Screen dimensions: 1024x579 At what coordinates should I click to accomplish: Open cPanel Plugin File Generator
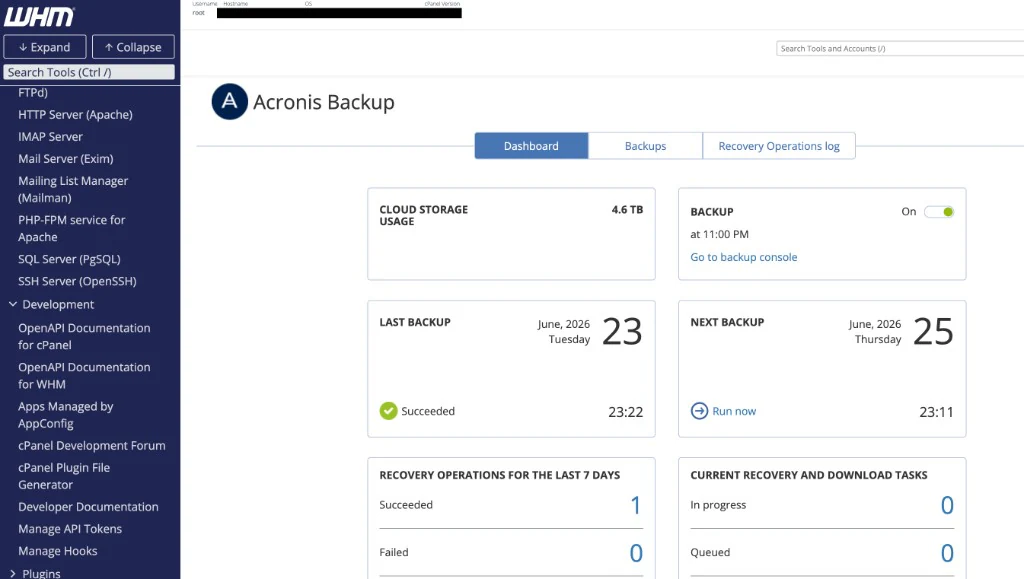click(x=64, y=476)
